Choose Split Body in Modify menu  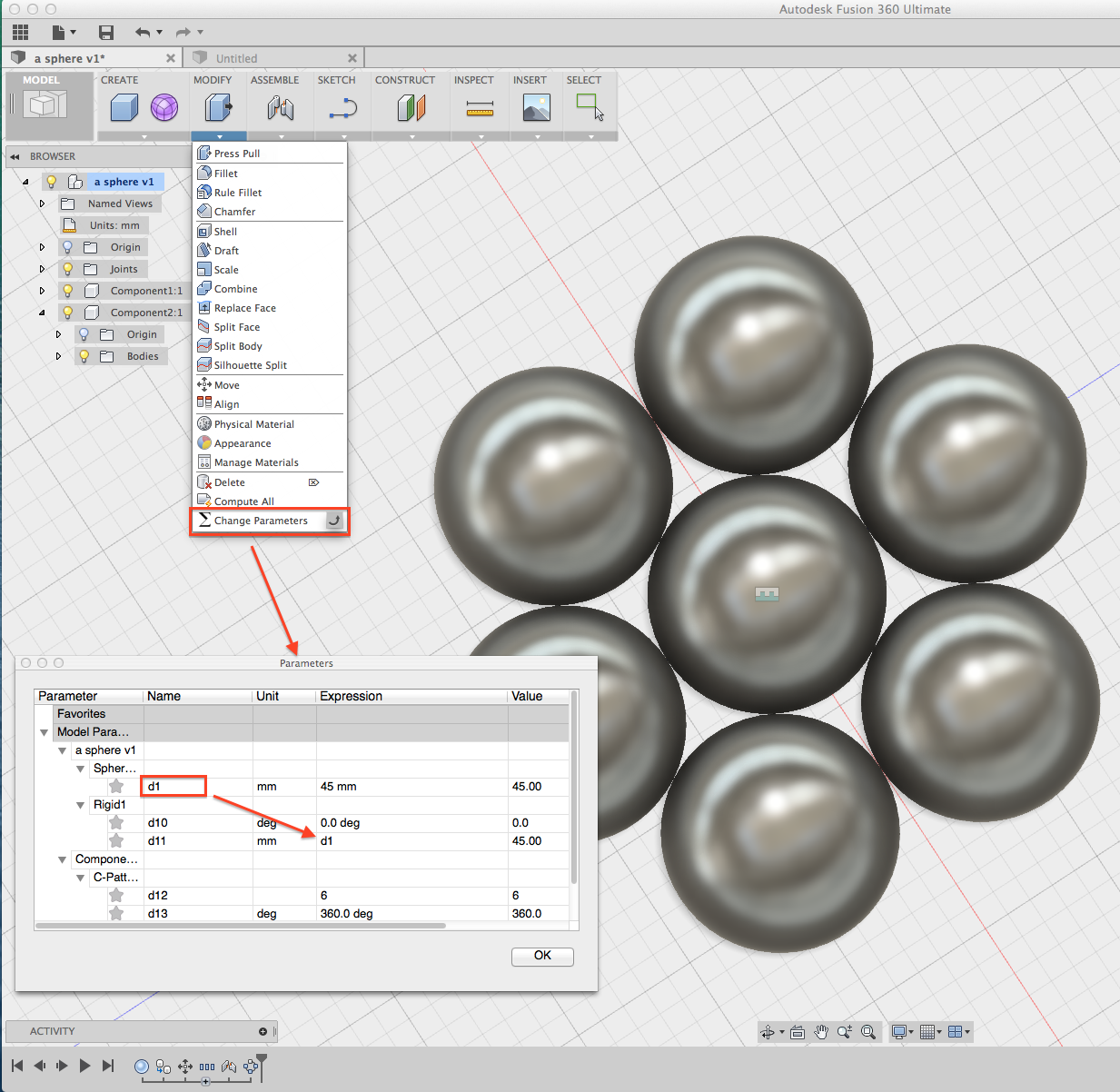(x=238, y=346)
